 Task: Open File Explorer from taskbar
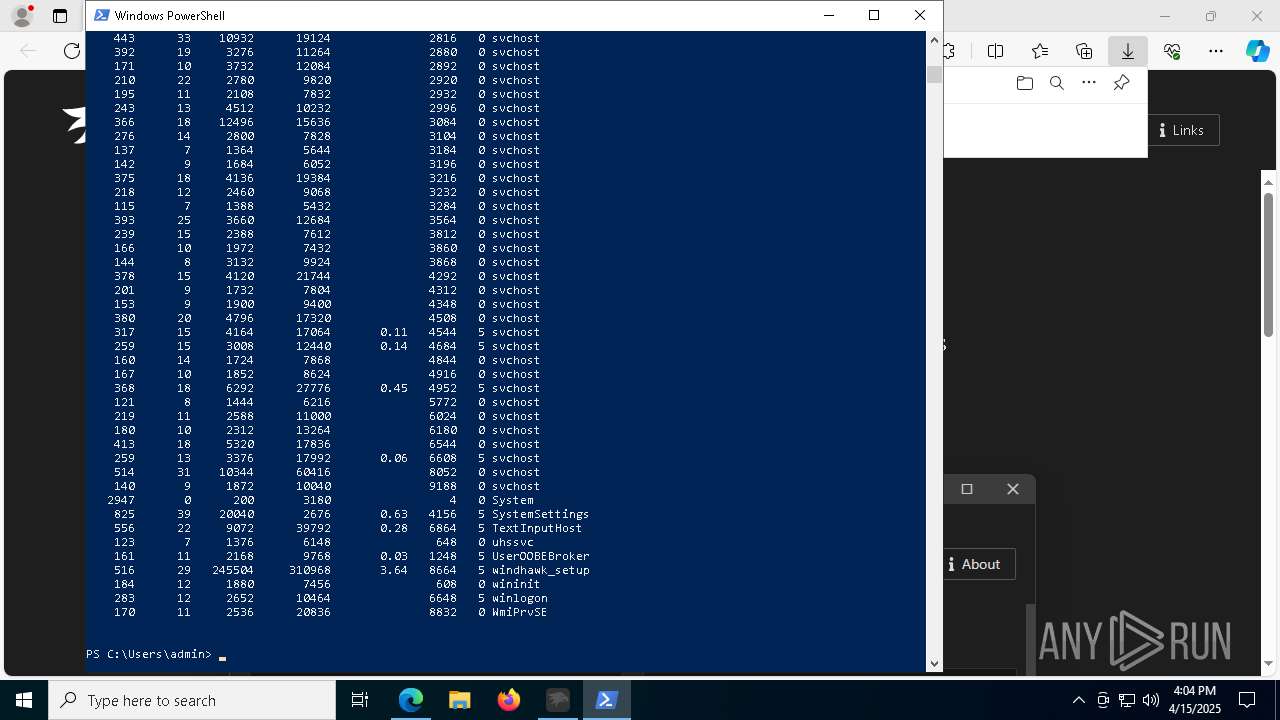pos(460,700)
